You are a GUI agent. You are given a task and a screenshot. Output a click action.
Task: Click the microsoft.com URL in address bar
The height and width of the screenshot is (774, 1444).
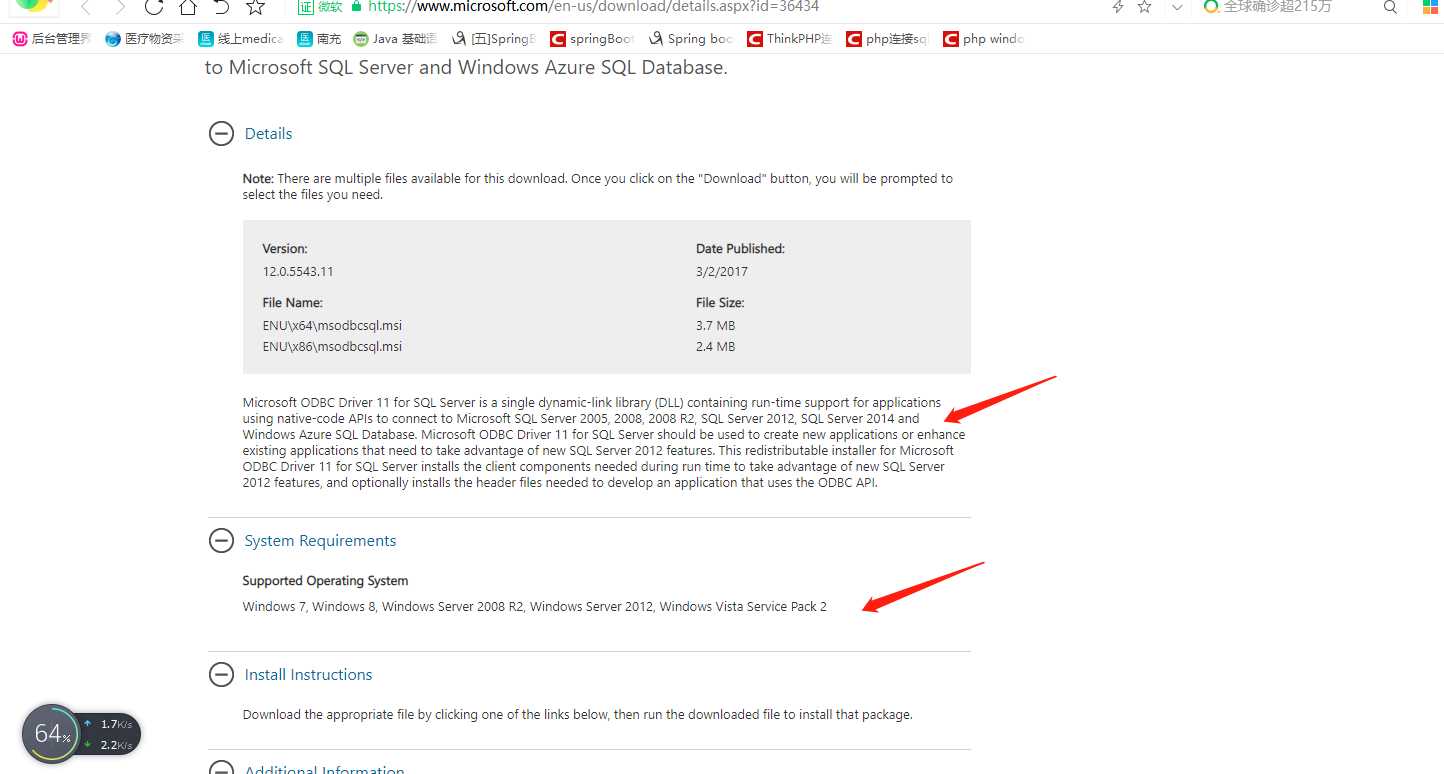[x=593, y=6]
